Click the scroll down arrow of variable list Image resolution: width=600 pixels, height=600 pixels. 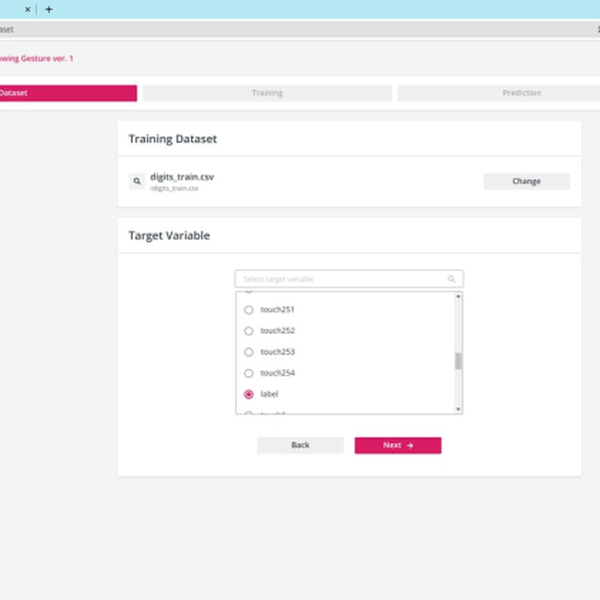pyautogui.click(x=458, y=409)
